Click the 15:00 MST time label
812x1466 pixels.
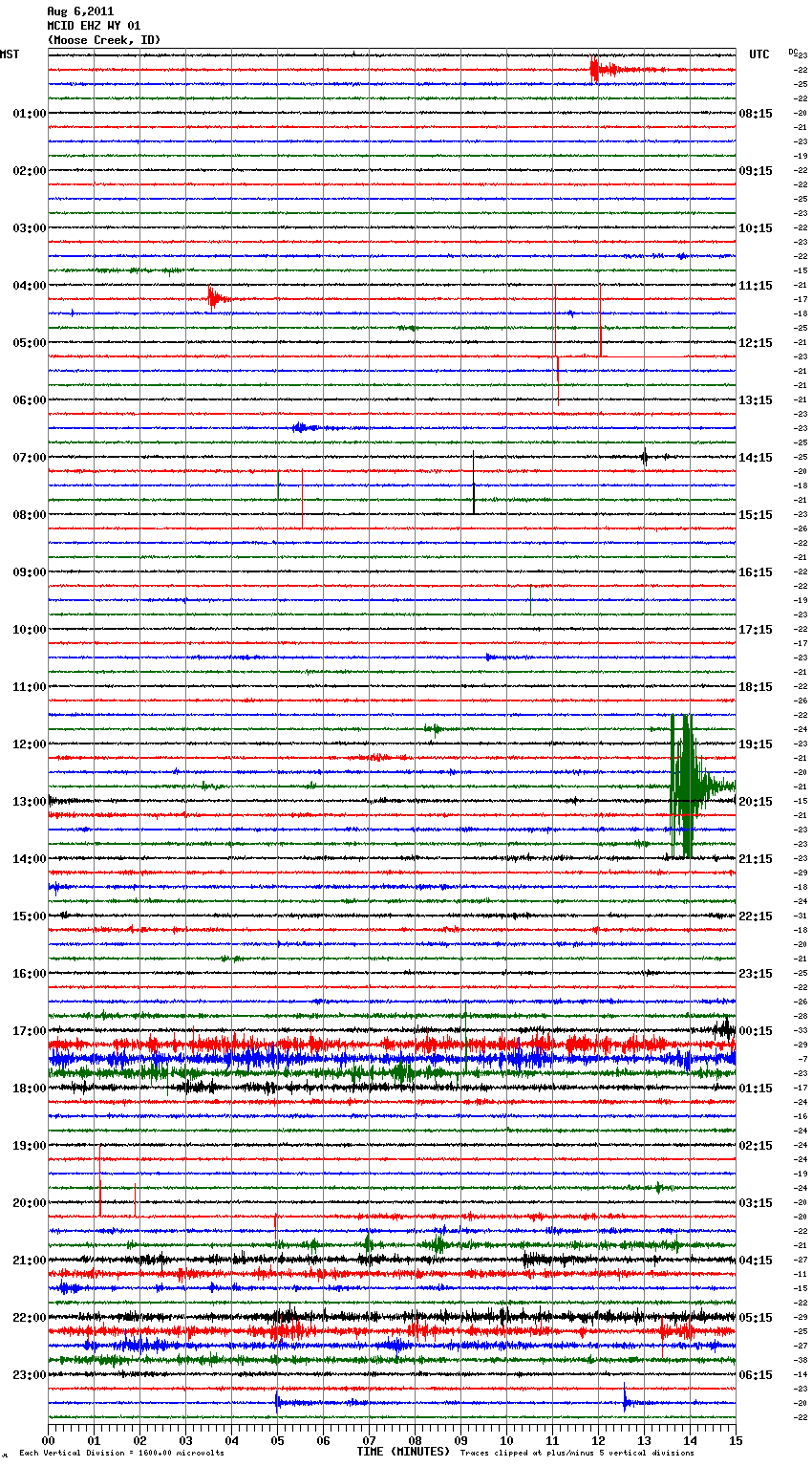pos(30,916)
